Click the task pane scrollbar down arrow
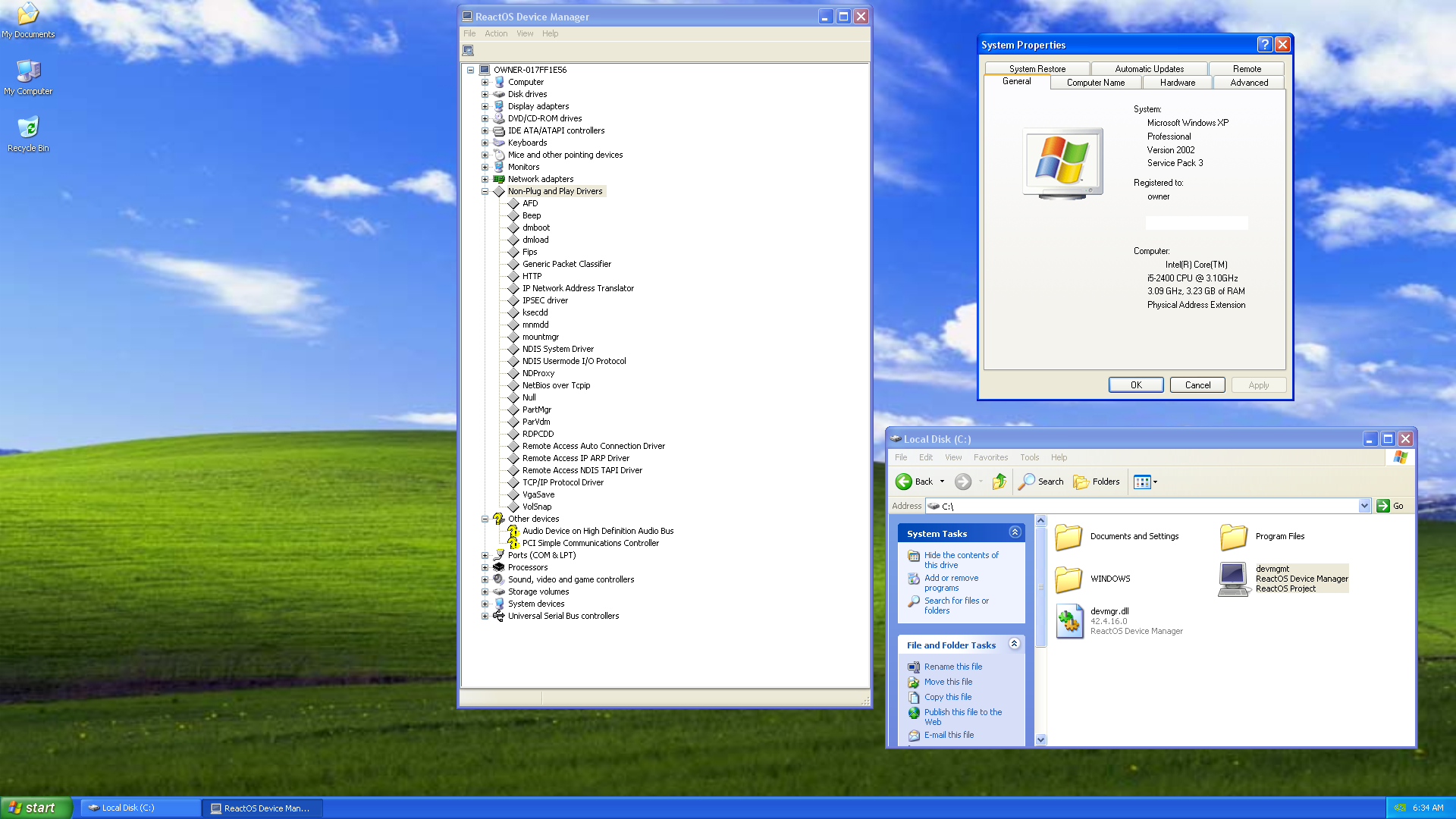 (x=1040, y=740)
